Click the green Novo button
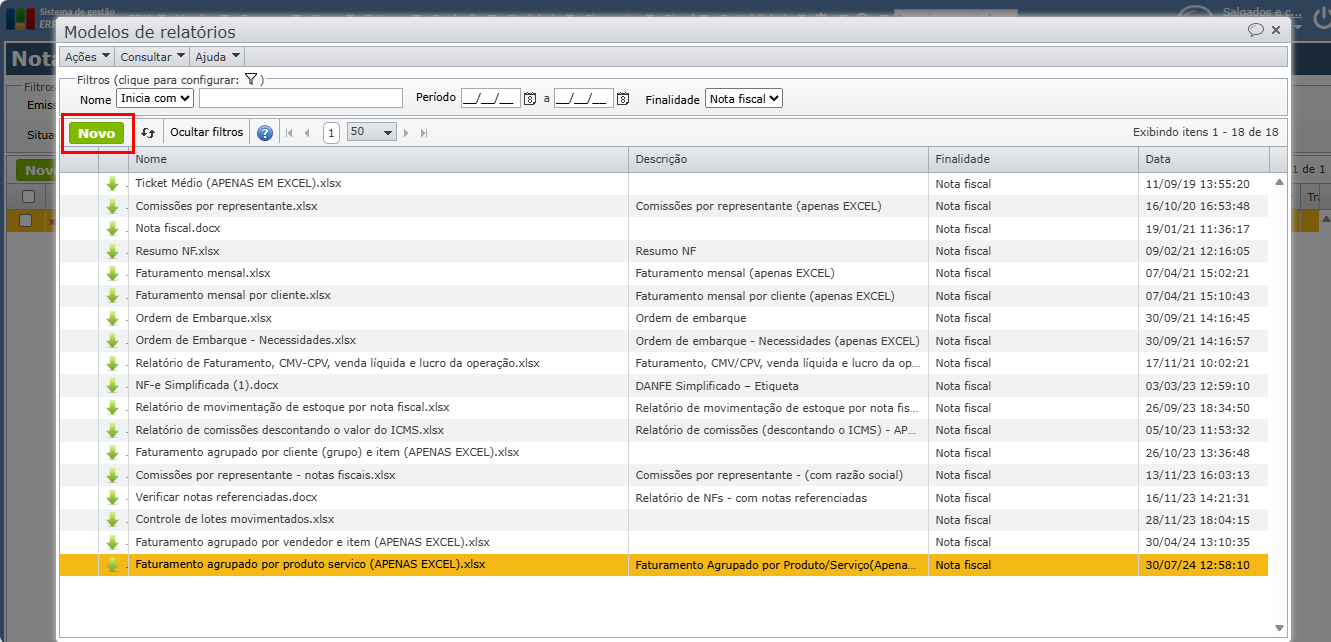The image size is (1331, 642). point(97,133)
